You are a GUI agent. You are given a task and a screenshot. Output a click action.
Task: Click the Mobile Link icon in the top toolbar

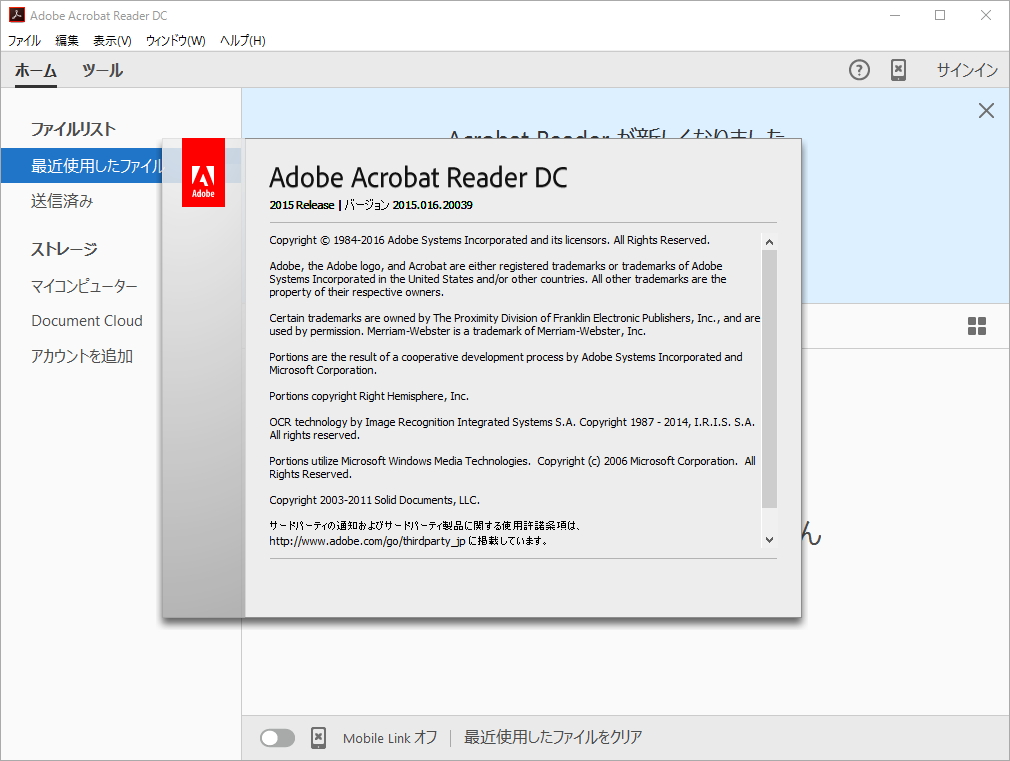(x=898, y=70)
